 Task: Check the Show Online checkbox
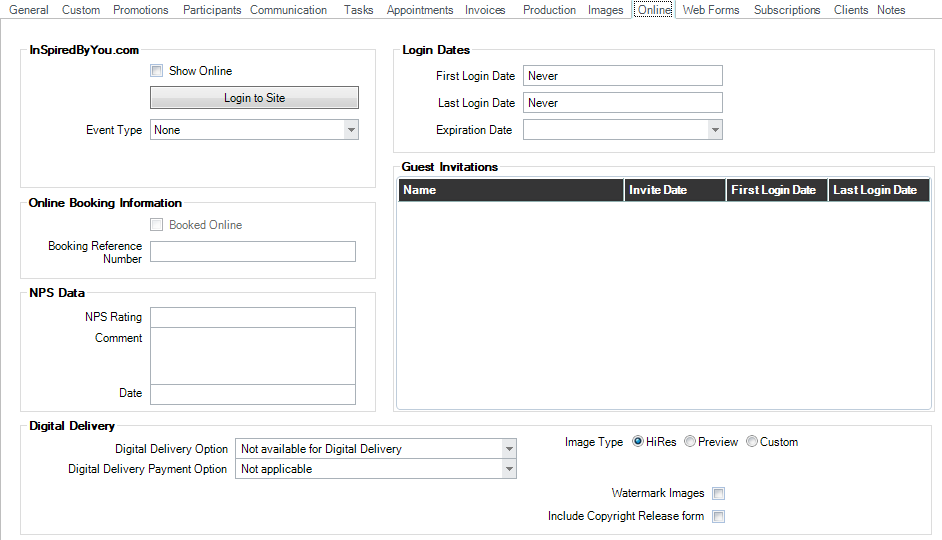(156, 71)
